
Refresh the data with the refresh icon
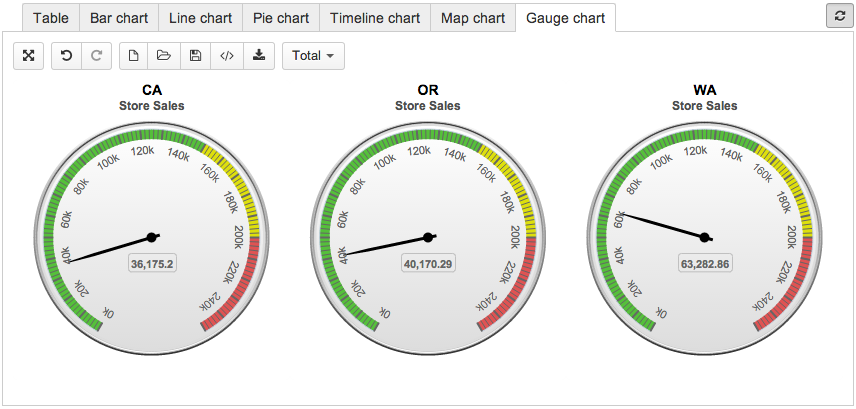pos(838,16)
